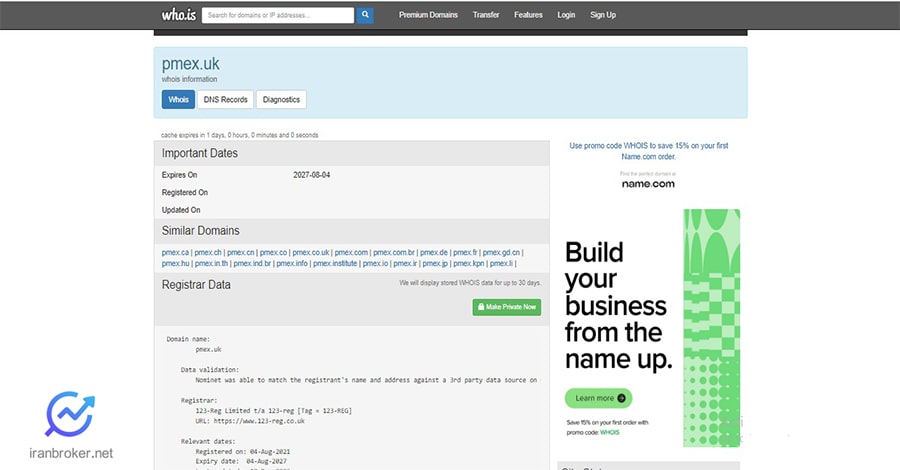Click the Similar Domains heading
This screenshot has height=470, width=900.
(x=200, y=231)
